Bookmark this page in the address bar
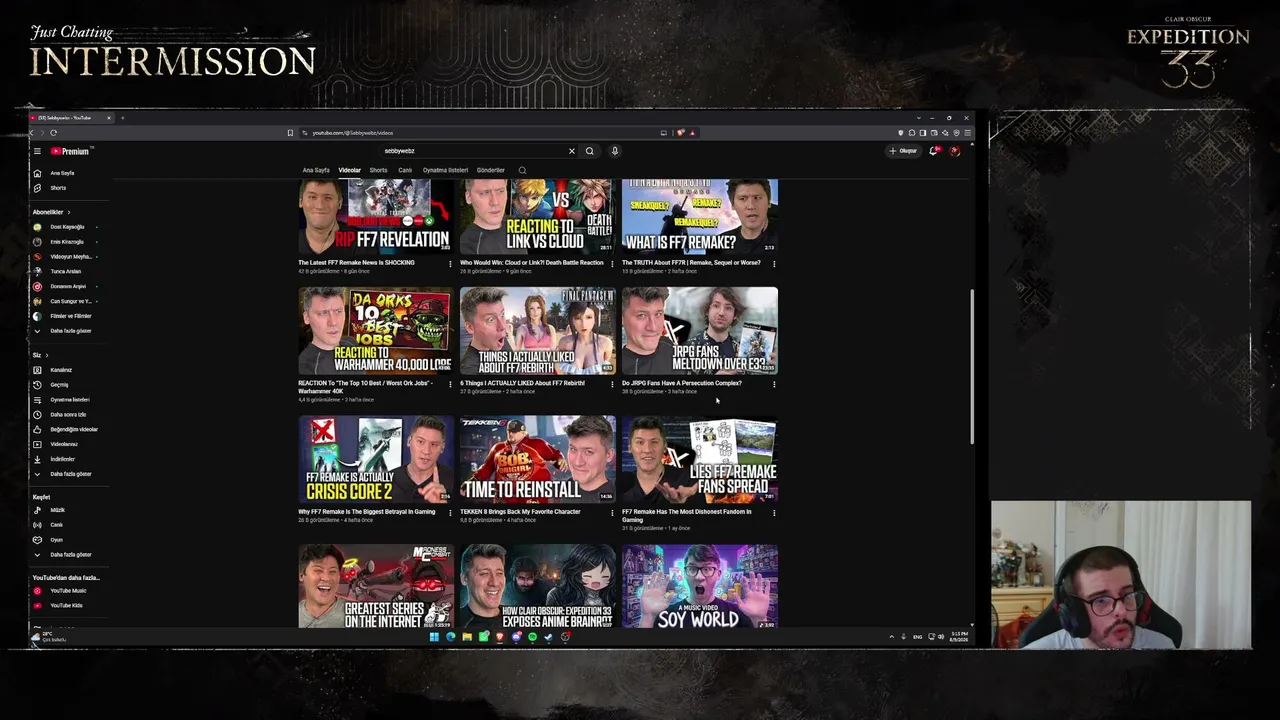1280x720 pixels. pos(290,133)
